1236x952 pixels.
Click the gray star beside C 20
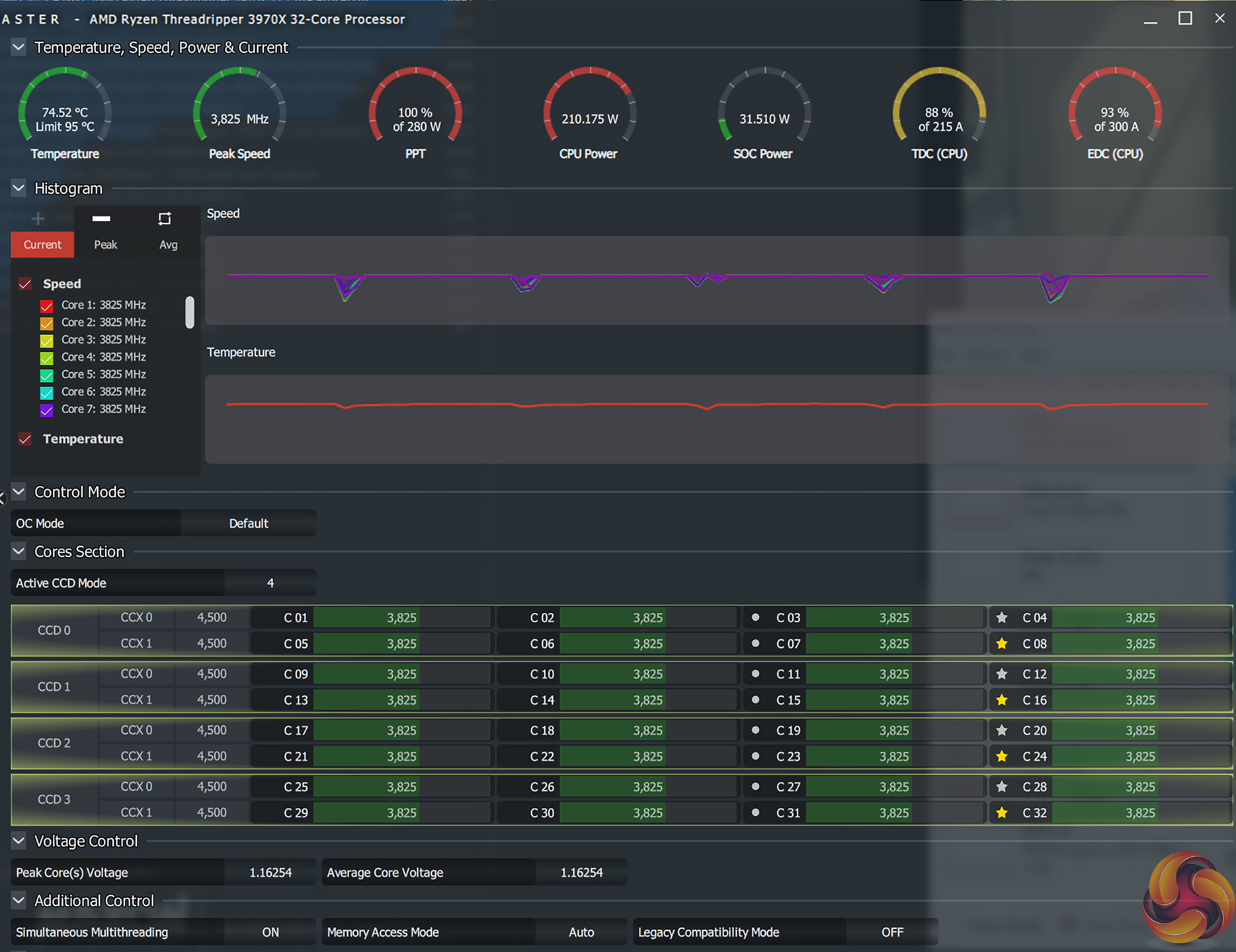coord(1002,730)
